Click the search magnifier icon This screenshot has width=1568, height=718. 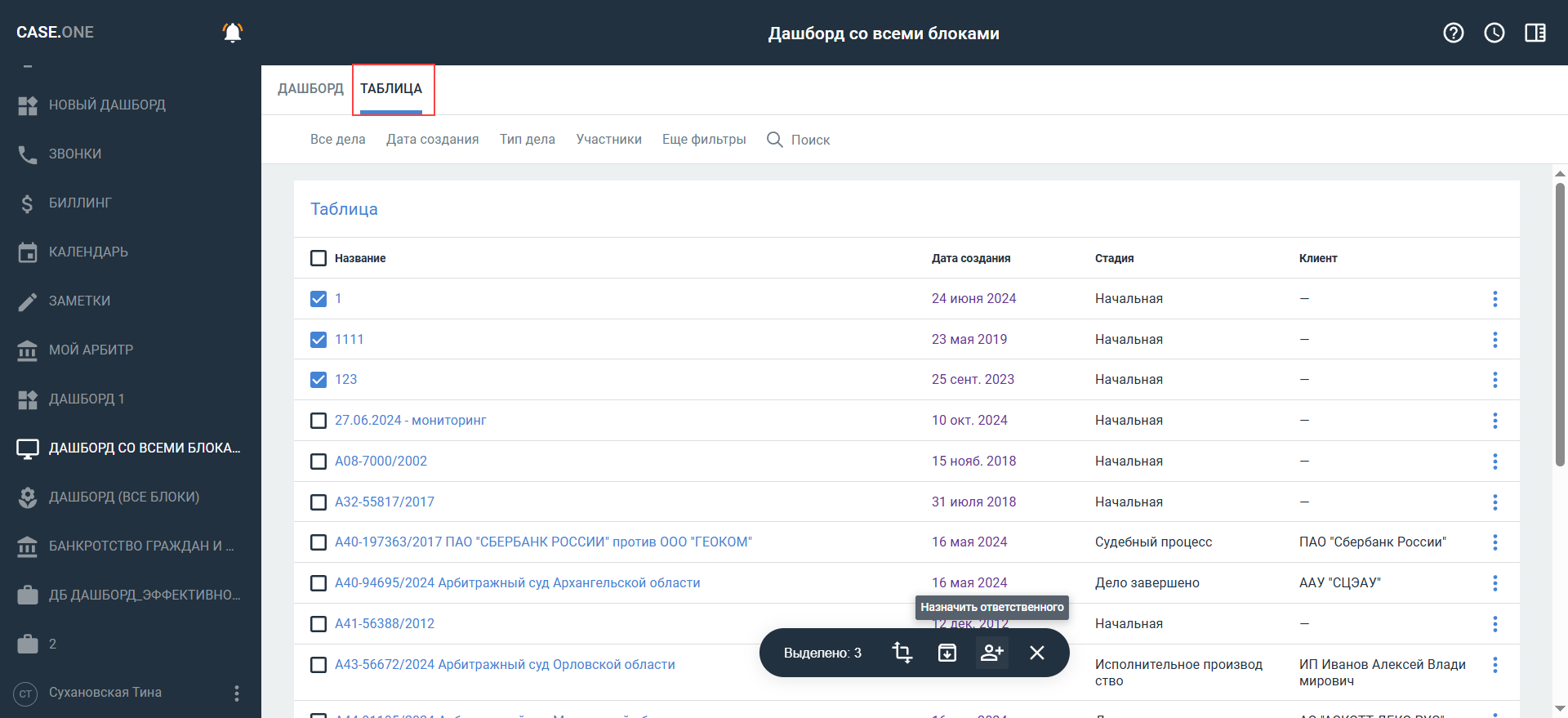click(775, 140)
